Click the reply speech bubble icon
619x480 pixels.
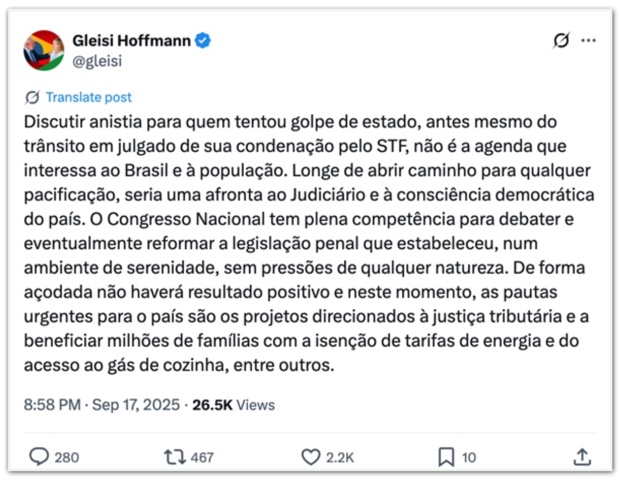tap(39, 457)
